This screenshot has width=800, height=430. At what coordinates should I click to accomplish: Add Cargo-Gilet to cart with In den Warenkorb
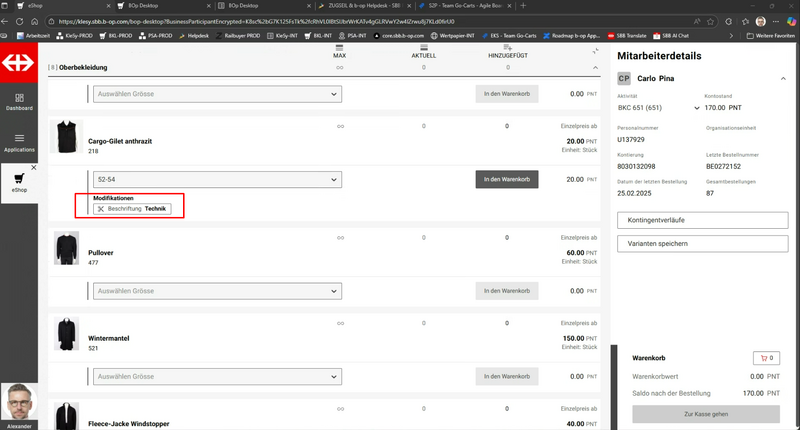click(x=507, y=180)
